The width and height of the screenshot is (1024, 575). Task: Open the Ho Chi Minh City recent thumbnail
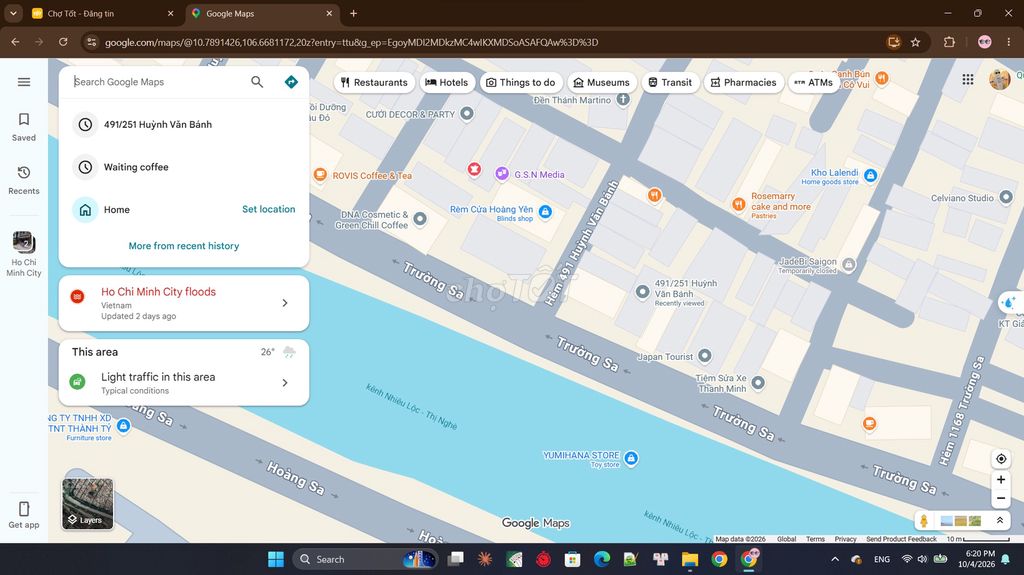tap(24, 242)
